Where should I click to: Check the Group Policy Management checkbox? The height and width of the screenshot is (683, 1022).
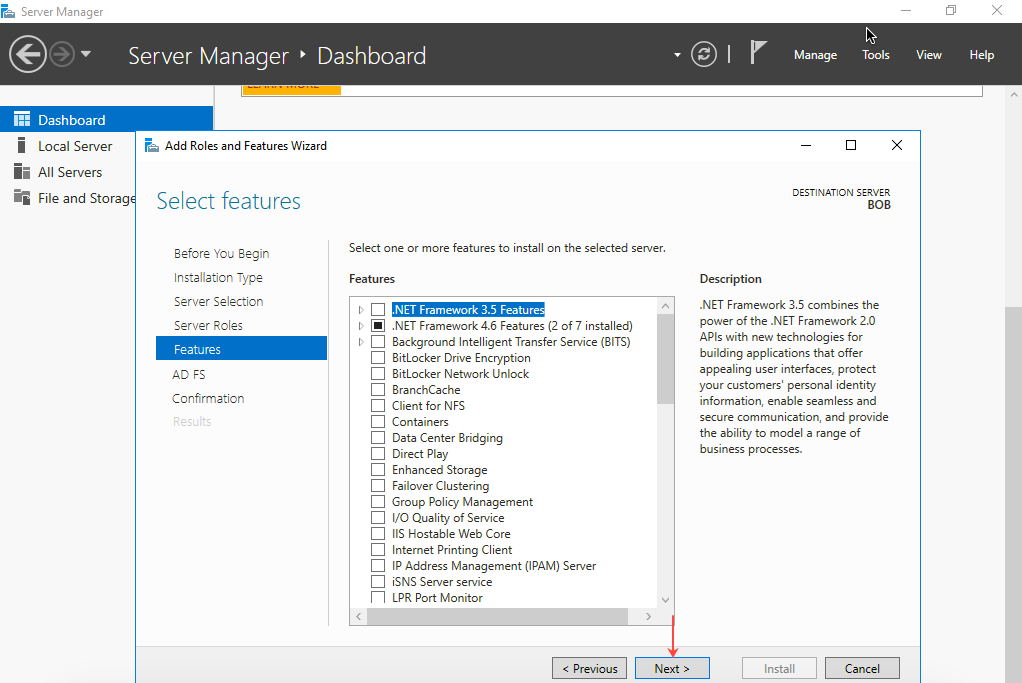coord(378,502)
